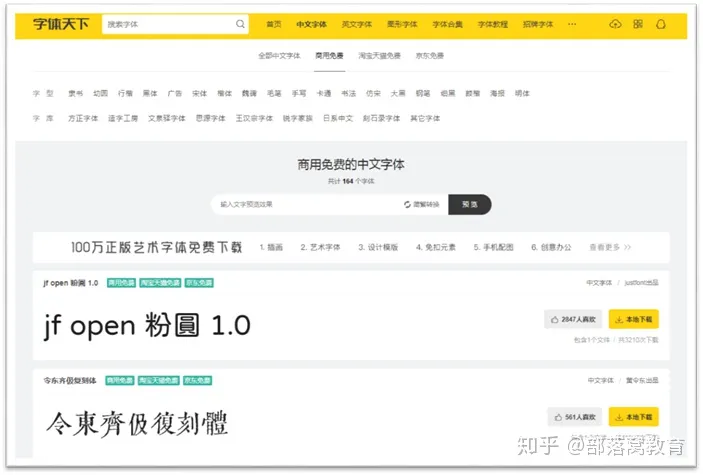
Task: Filter by 卡通 font type
Action: click(x=324, y=93)
